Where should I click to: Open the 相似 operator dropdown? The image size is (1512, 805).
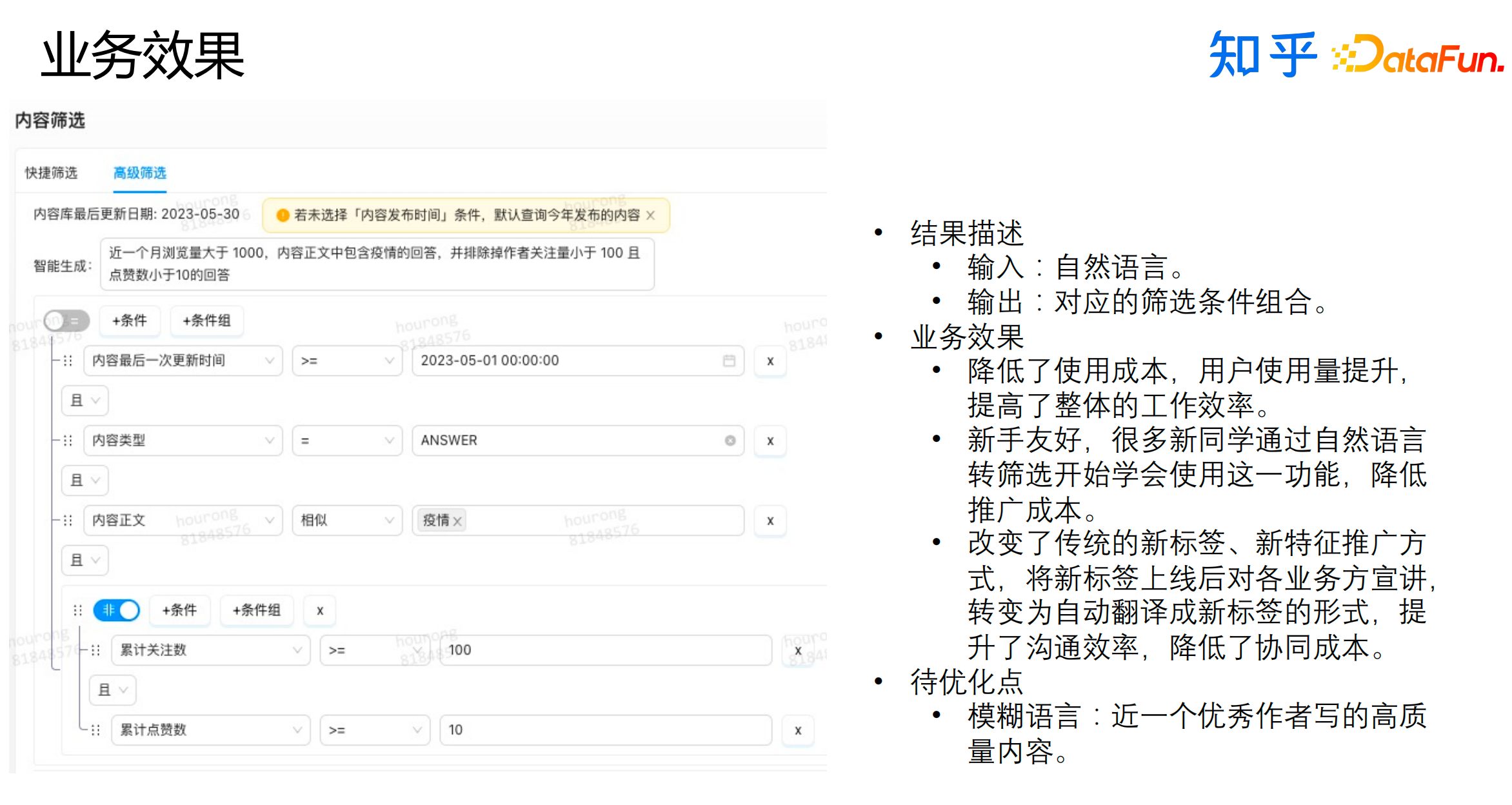pos(347,521)
